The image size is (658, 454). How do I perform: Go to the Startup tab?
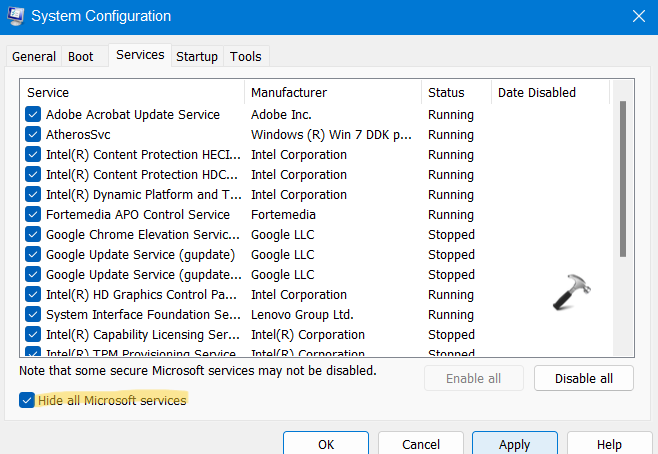pos(197,57)
